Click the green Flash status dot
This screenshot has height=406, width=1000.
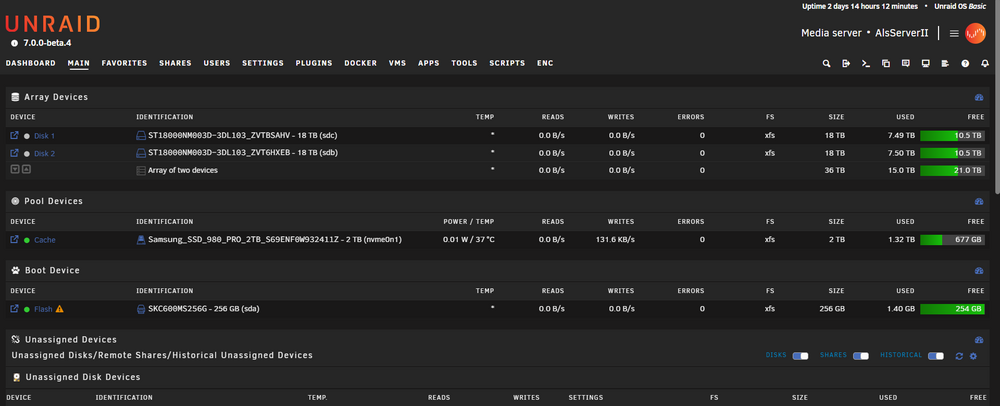(x=27, y=310)
